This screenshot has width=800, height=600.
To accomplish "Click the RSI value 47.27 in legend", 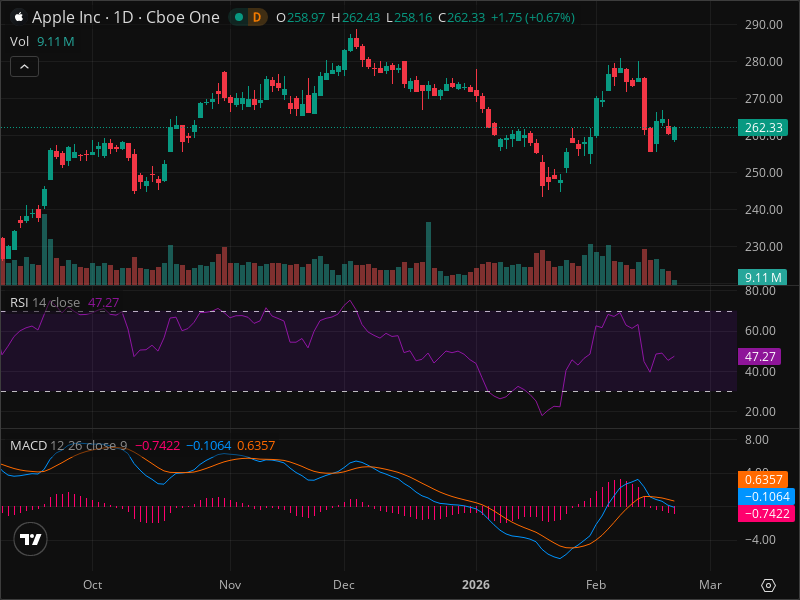I will pyautogui.click(x=104, y=303).
